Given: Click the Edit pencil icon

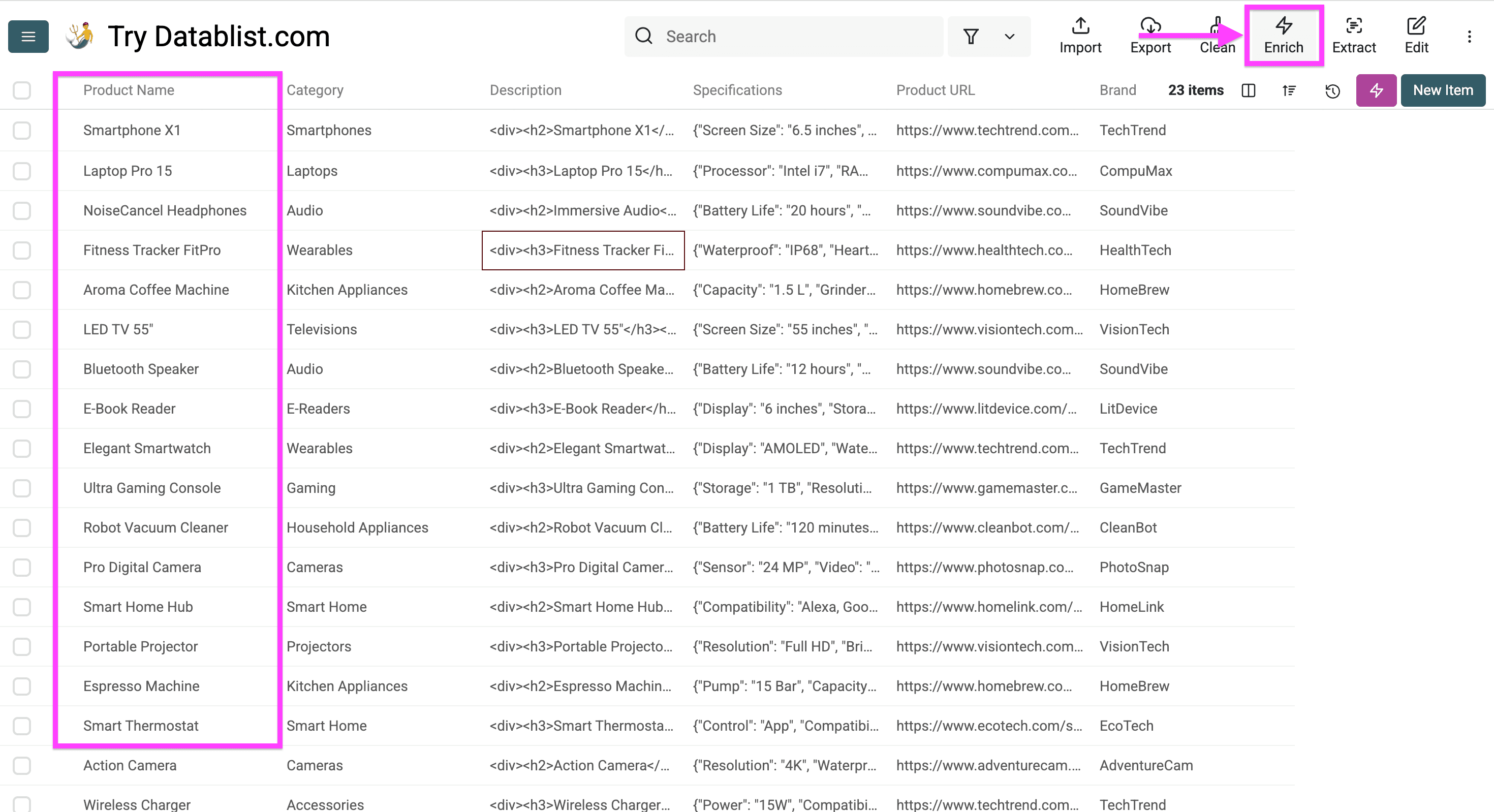Looking at the screenshot, I should coord(1416,36).
